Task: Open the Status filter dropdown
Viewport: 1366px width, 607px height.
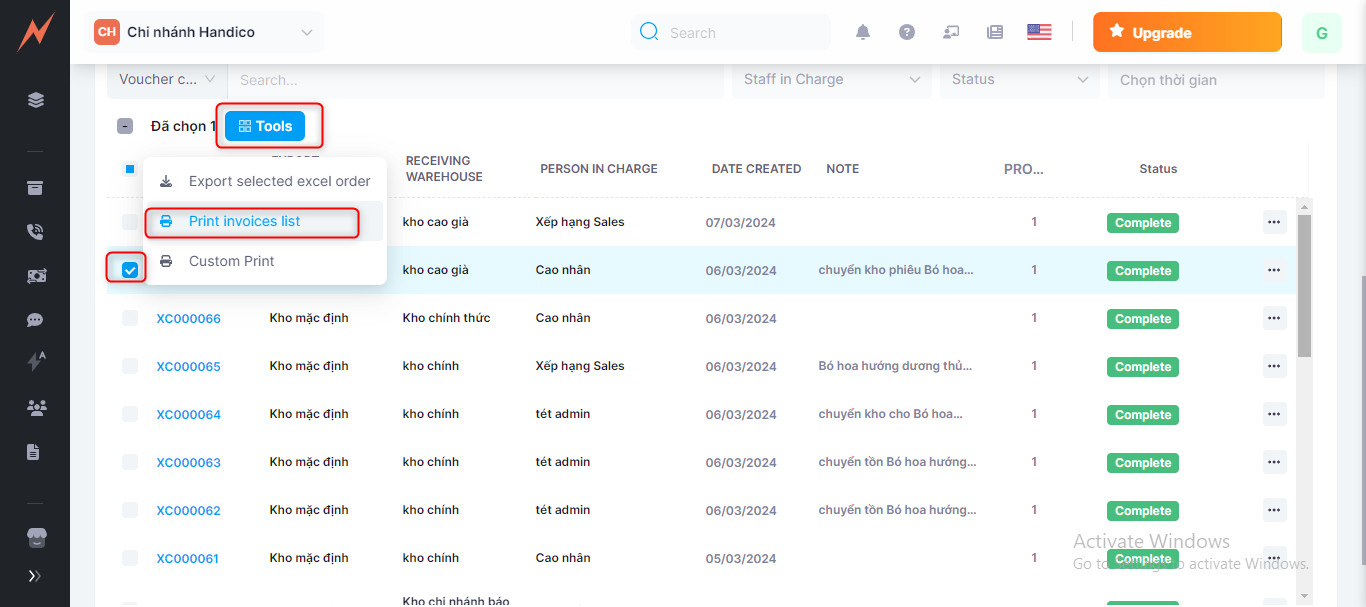Action: 1019,80
